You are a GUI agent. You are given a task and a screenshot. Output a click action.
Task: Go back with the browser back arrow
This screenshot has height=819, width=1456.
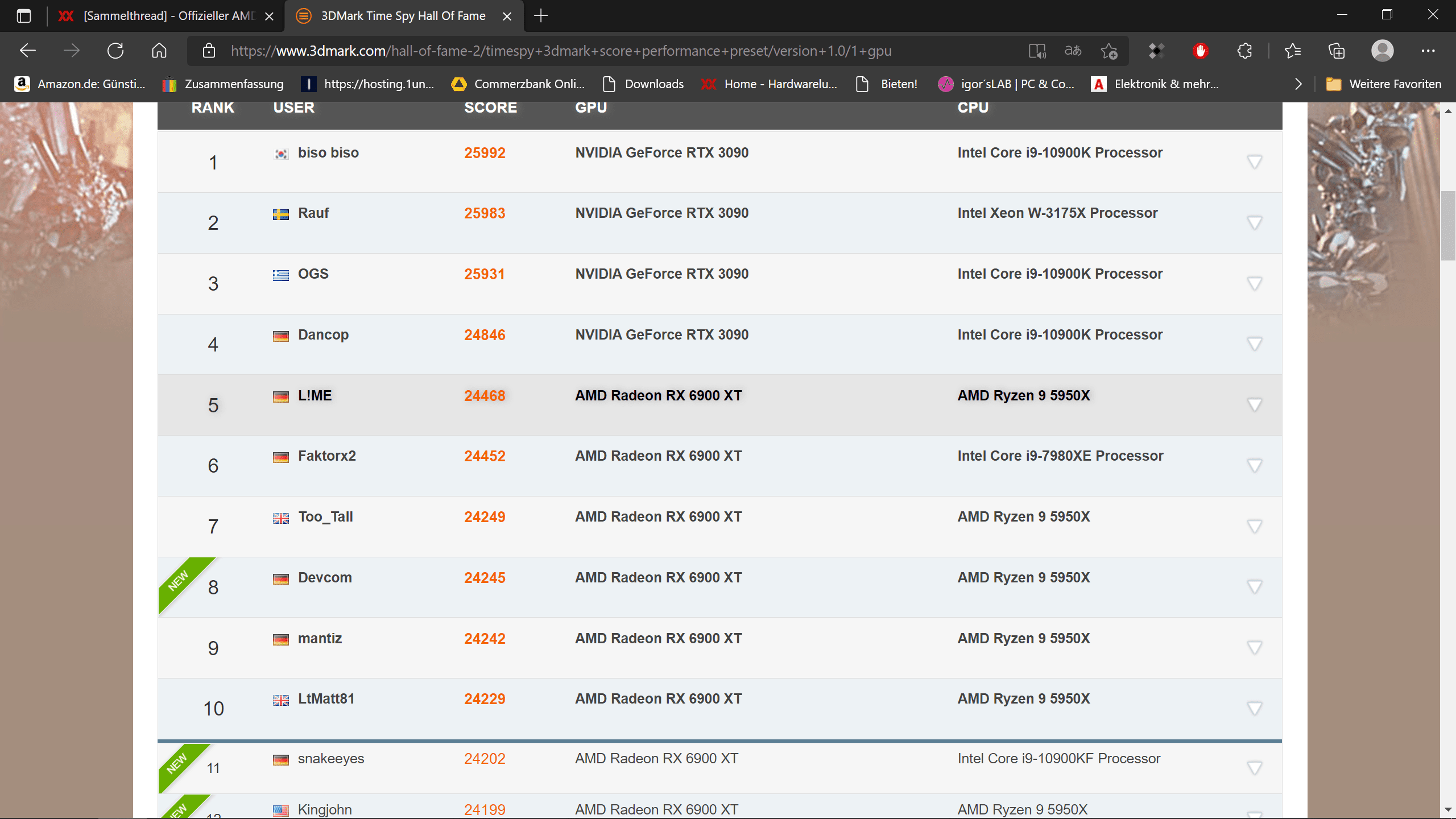point(27,51)
